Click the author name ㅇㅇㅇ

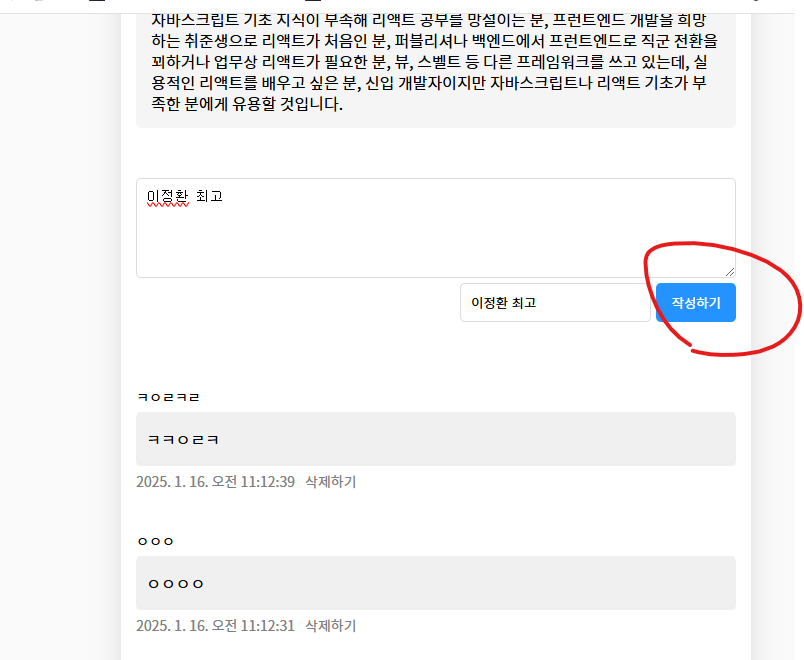click(155, 542)
